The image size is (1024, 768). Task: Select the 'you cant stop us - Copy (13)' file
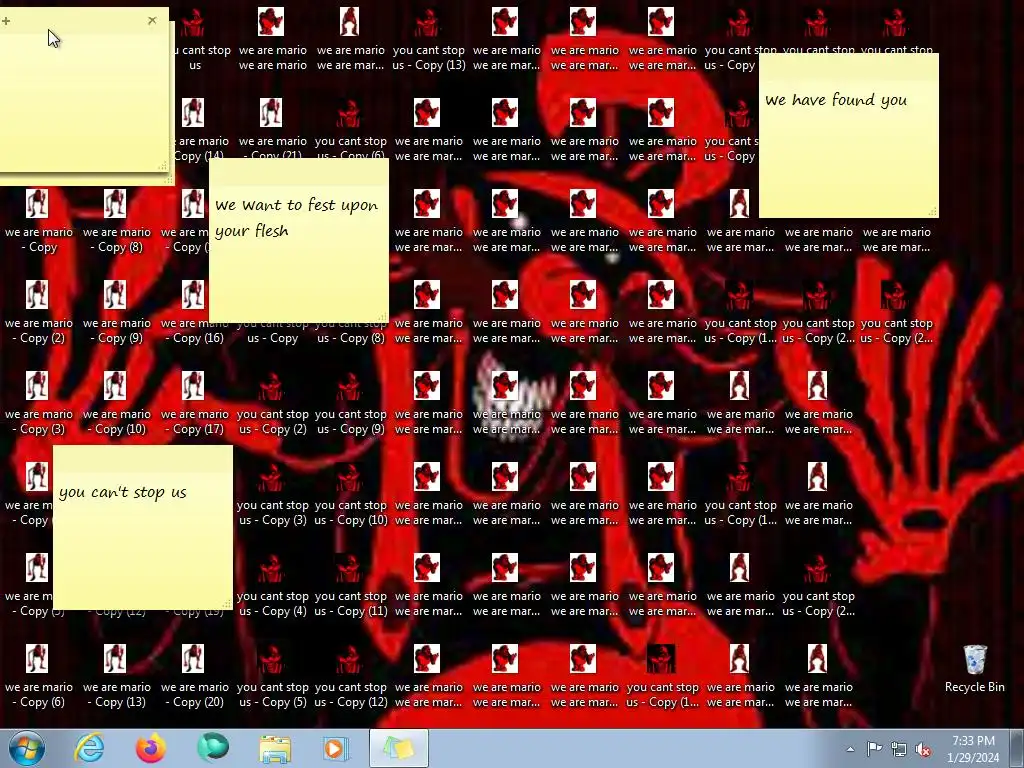tap(428, 39)
